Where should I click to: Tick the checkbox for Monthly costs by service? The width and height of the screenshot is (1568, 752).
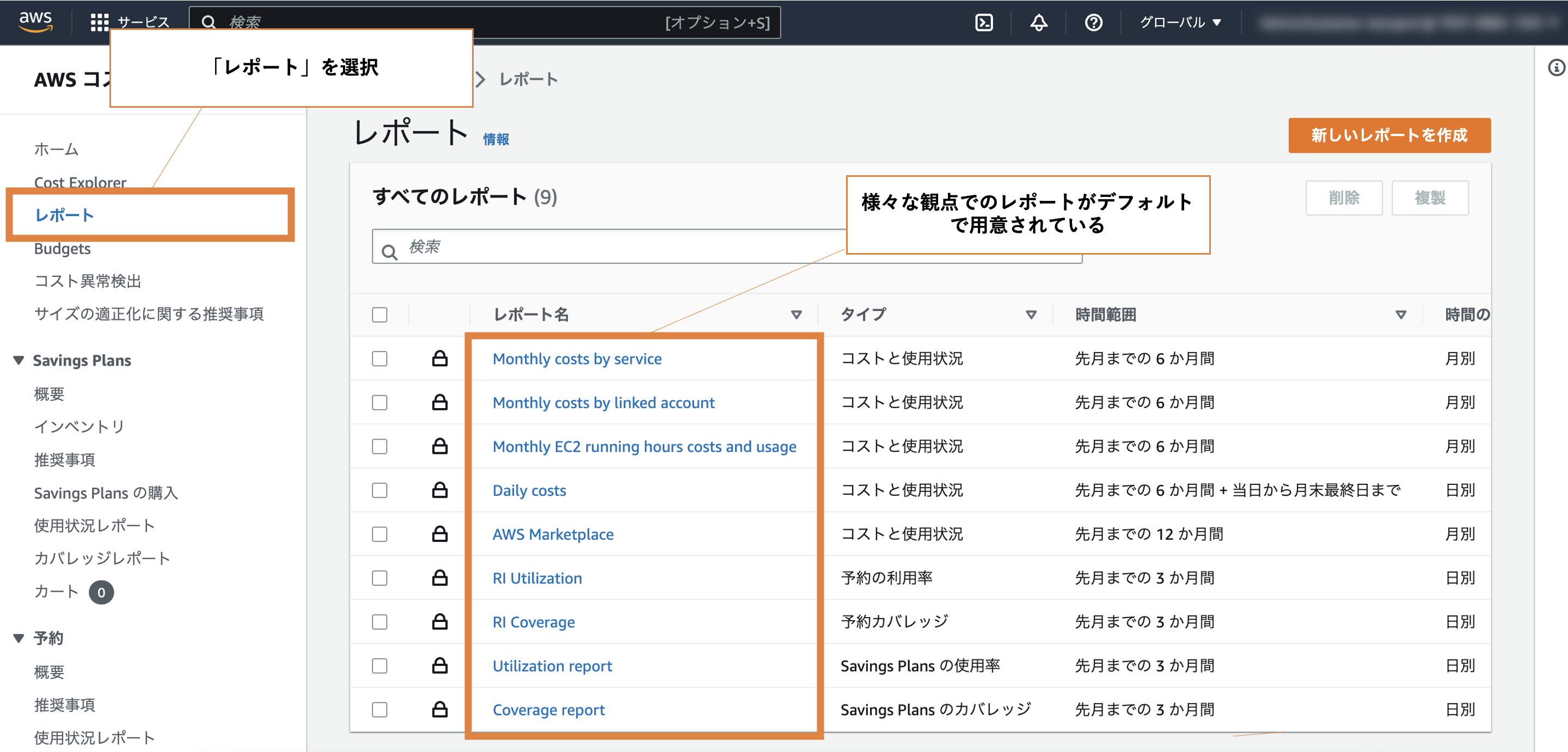point(380,359)
